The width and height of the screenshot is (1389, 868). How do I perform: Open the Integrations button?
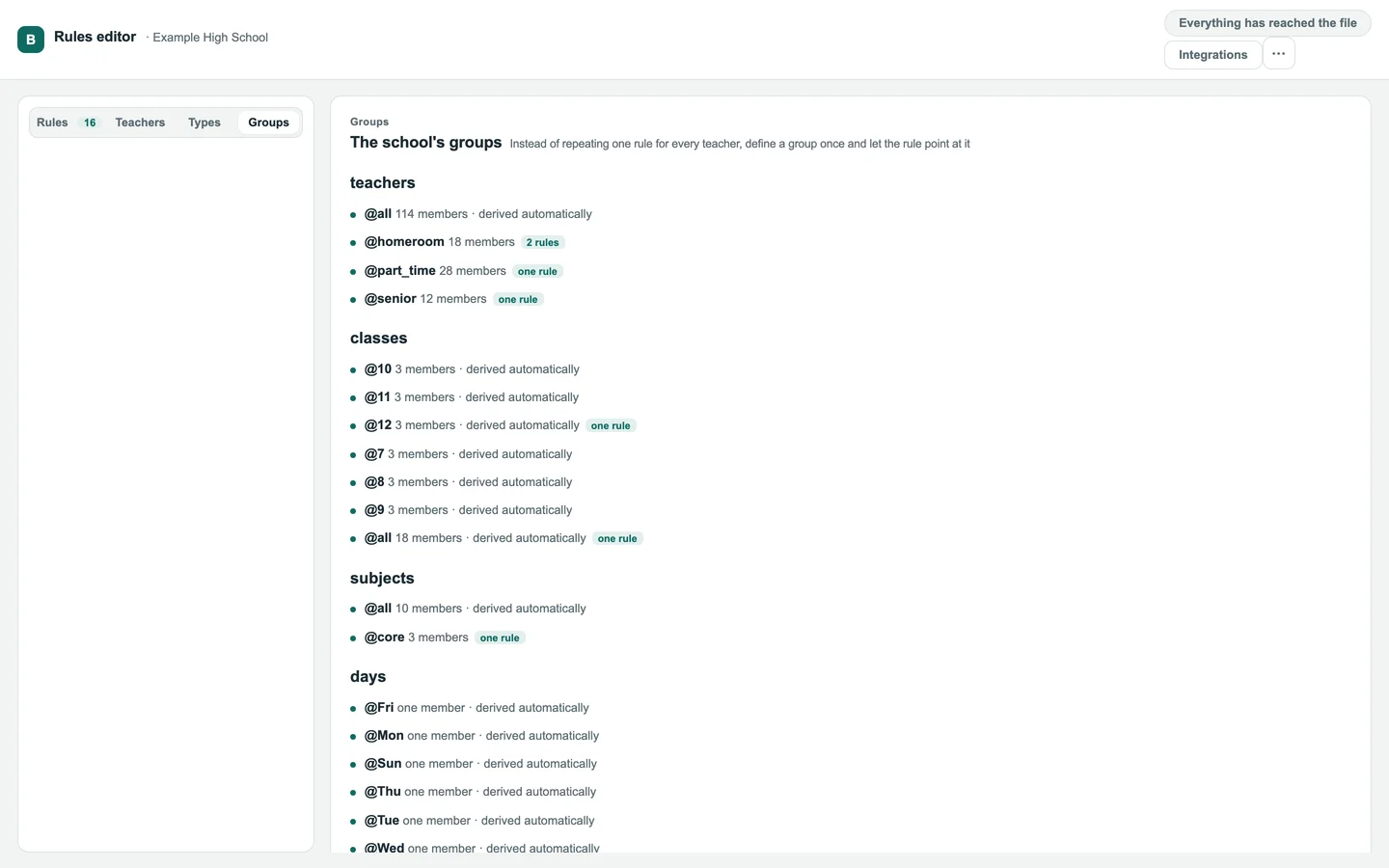(x=1212, y=55)
